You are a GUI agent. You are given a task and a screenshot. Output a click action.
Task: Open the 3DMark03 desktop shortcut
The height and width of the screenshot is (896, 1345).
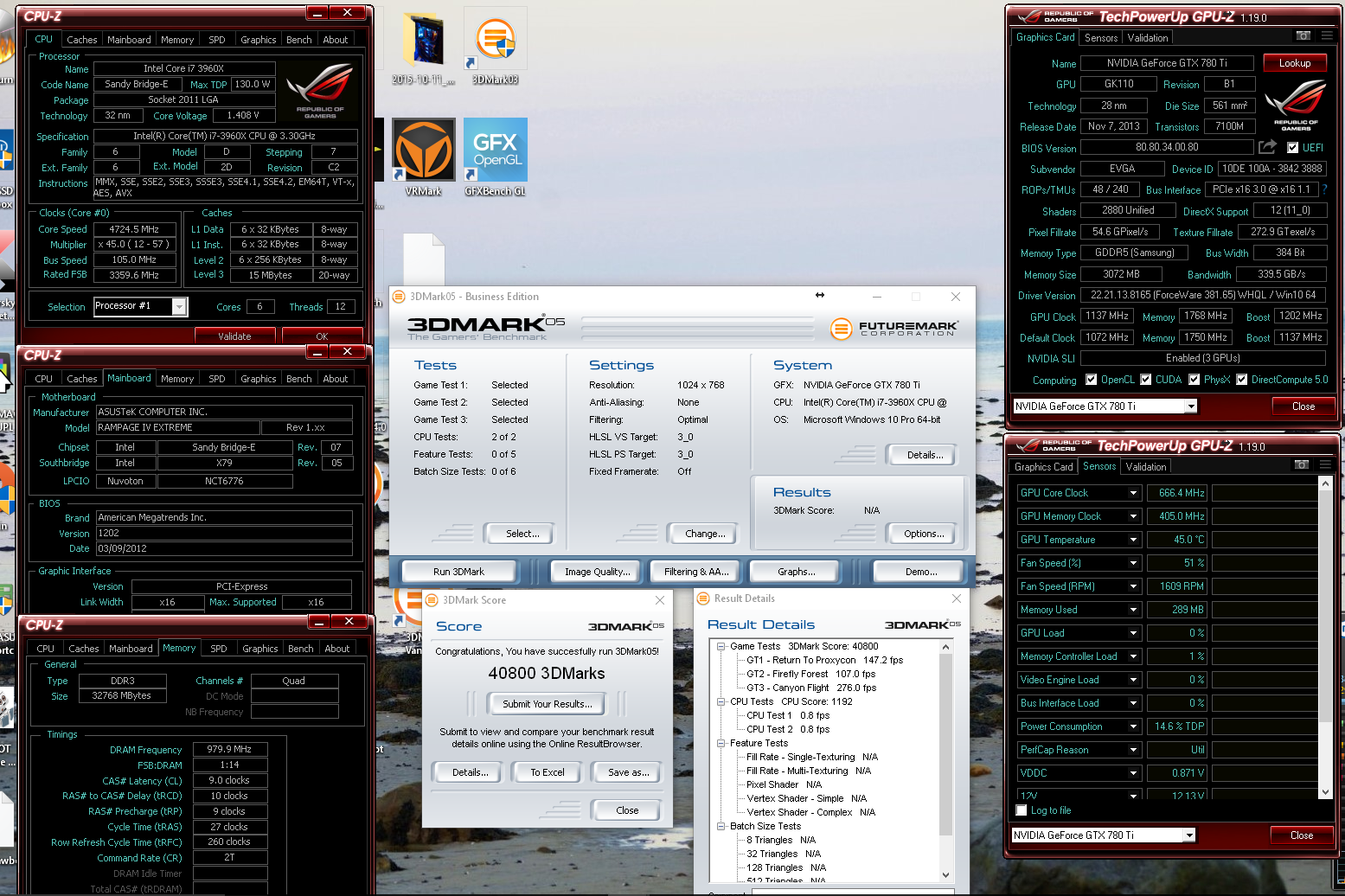pyautogui.click(x=495, y=46)
